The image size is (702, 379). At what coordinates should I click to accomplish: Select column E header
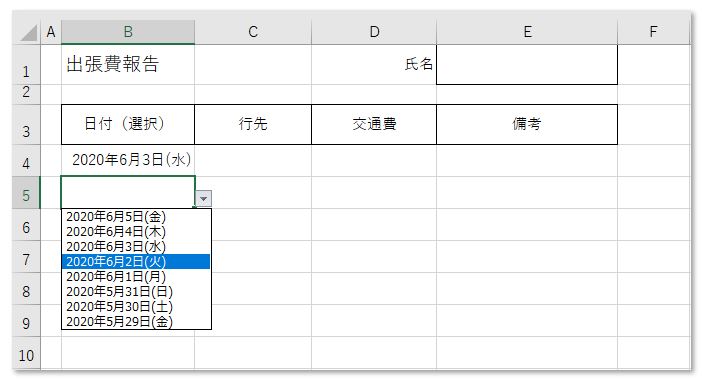527,32
